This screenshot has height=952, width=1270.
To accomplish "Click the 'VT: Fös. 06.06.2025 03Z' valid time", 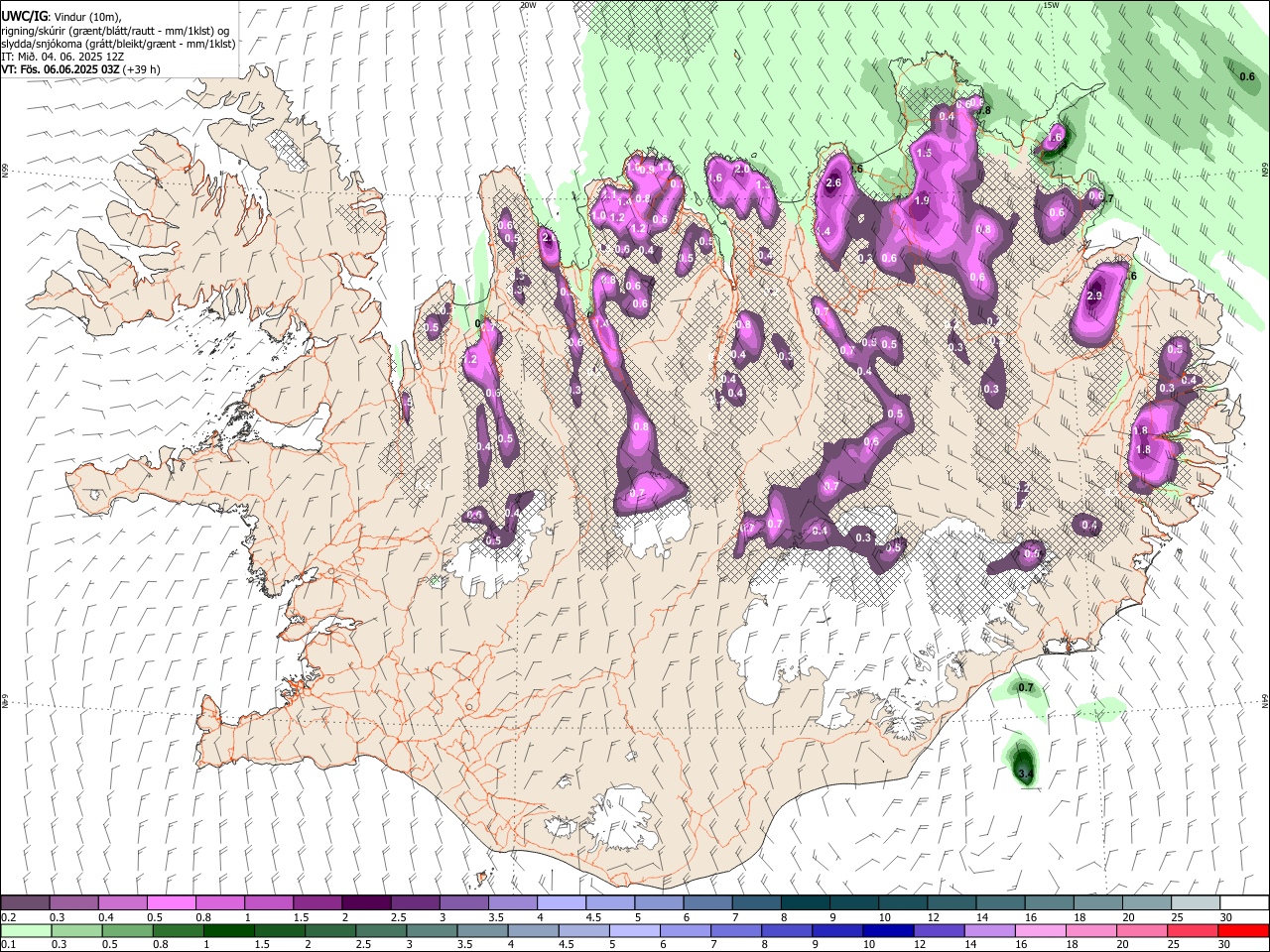I will (x=60, y=69).
